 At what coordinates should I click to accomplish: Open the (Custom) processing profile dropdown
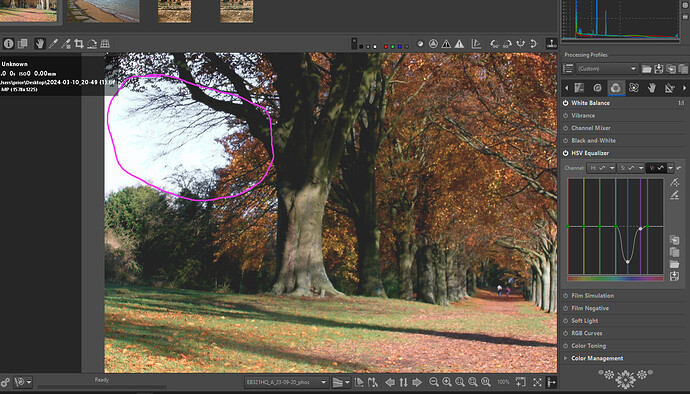607,69
